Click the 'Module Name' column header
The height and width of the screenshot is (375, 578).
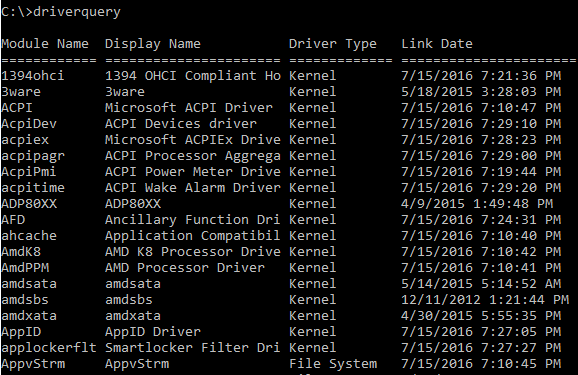pos(45,44)
